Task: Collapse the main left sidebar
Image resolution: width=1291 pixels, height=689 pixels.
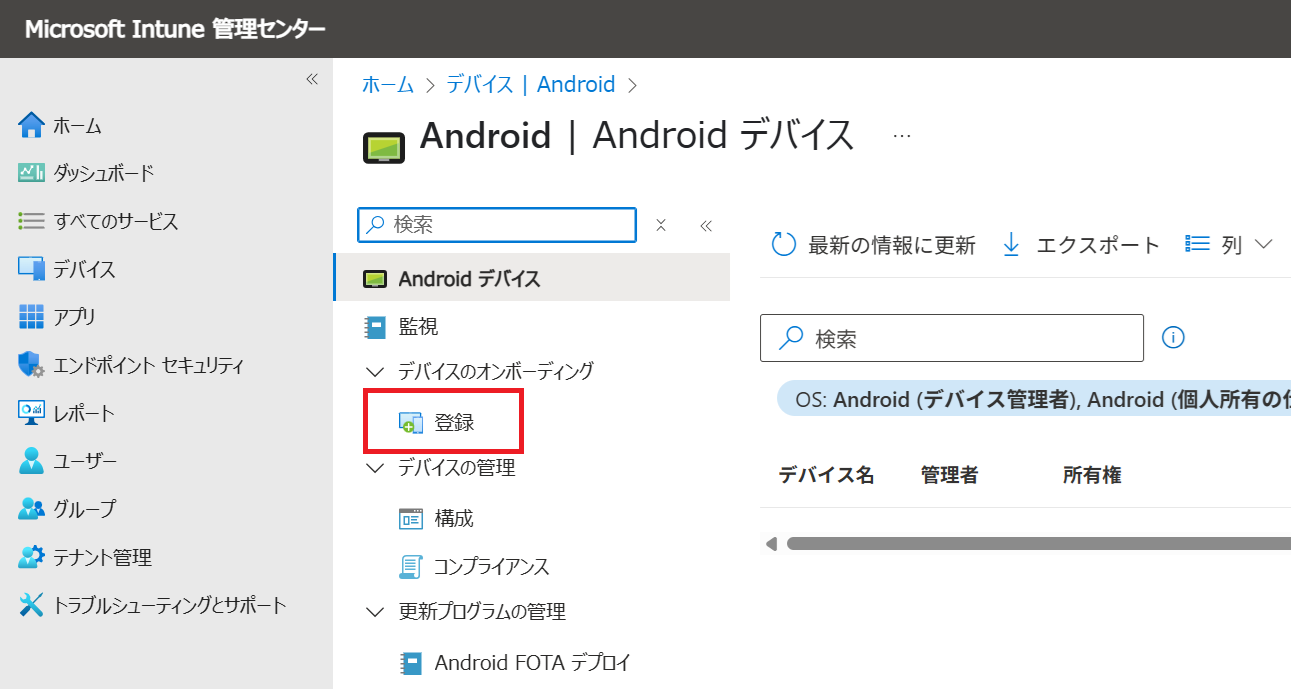Action: 312,78
